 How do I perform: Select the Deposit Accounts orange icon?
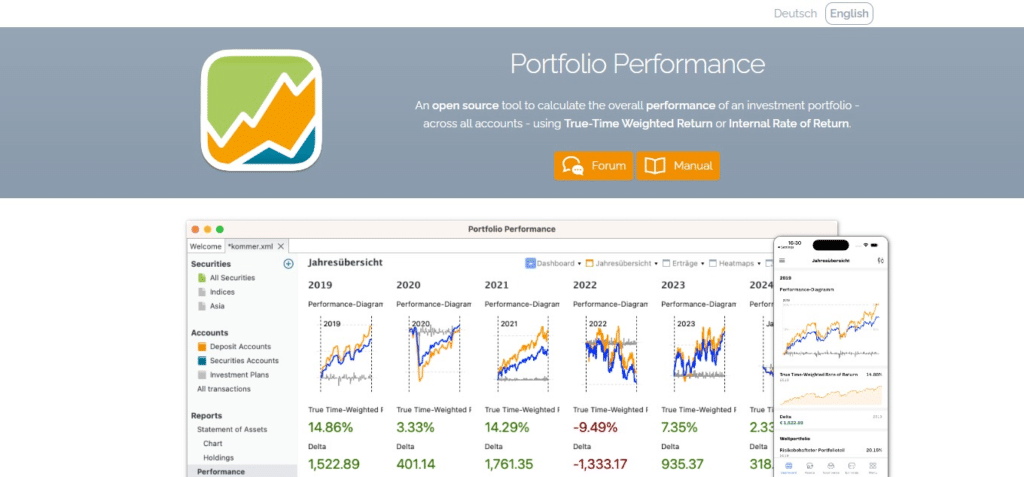point(202,347)
